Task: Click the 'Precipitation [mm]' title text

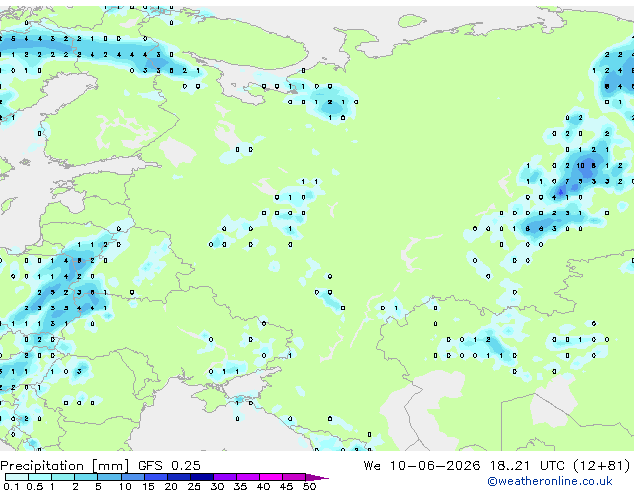Action: pos(65,466)
